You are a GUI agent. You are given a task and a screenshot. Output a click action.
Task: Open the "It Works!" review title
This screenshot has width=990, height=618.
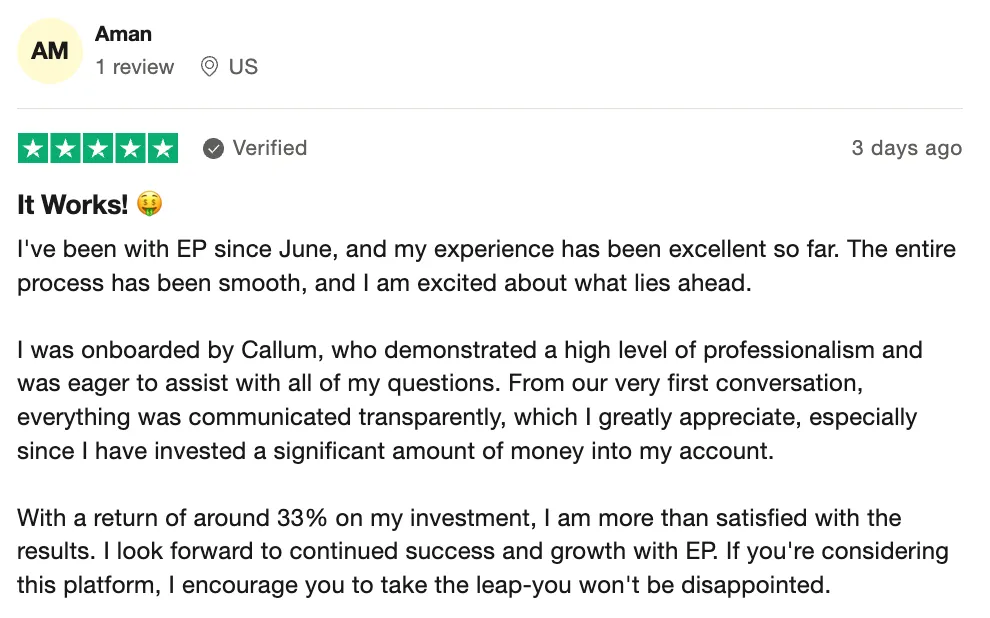point(73,205)
